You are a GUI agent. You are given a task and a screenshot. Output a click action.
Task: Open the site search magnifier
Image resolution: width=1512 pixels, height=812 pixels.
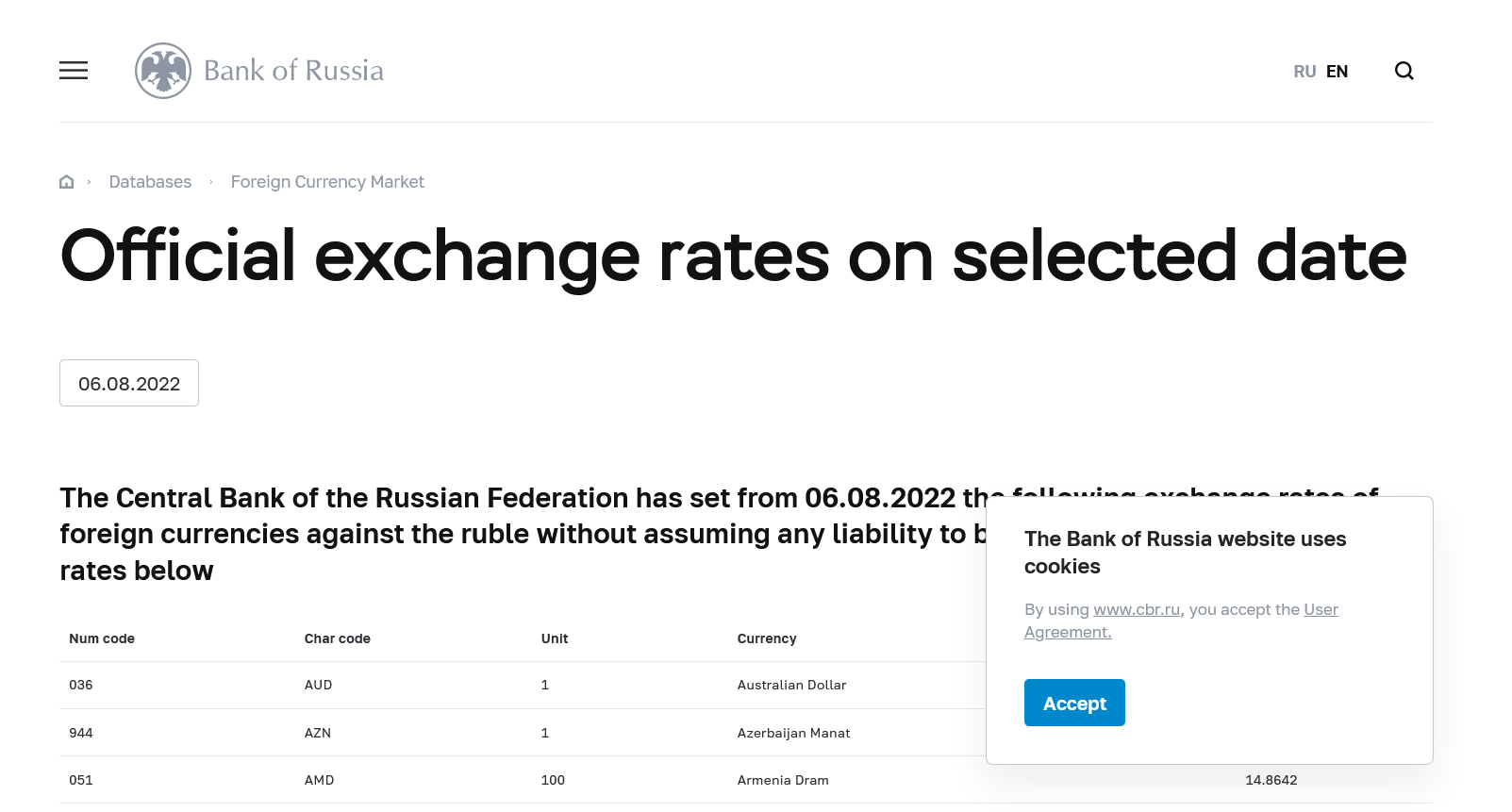click(x=1404, y=71)
